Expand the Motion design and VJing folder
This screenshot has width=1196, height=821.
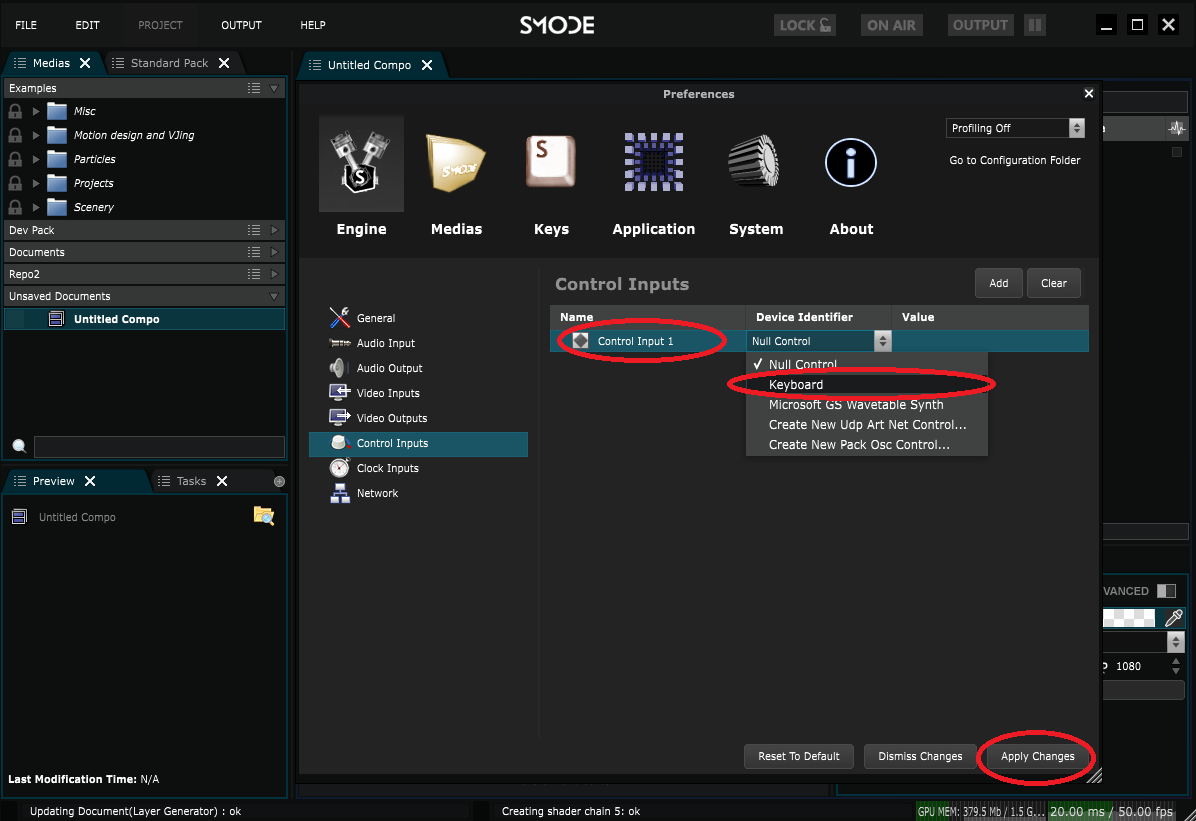click(36, 135)
